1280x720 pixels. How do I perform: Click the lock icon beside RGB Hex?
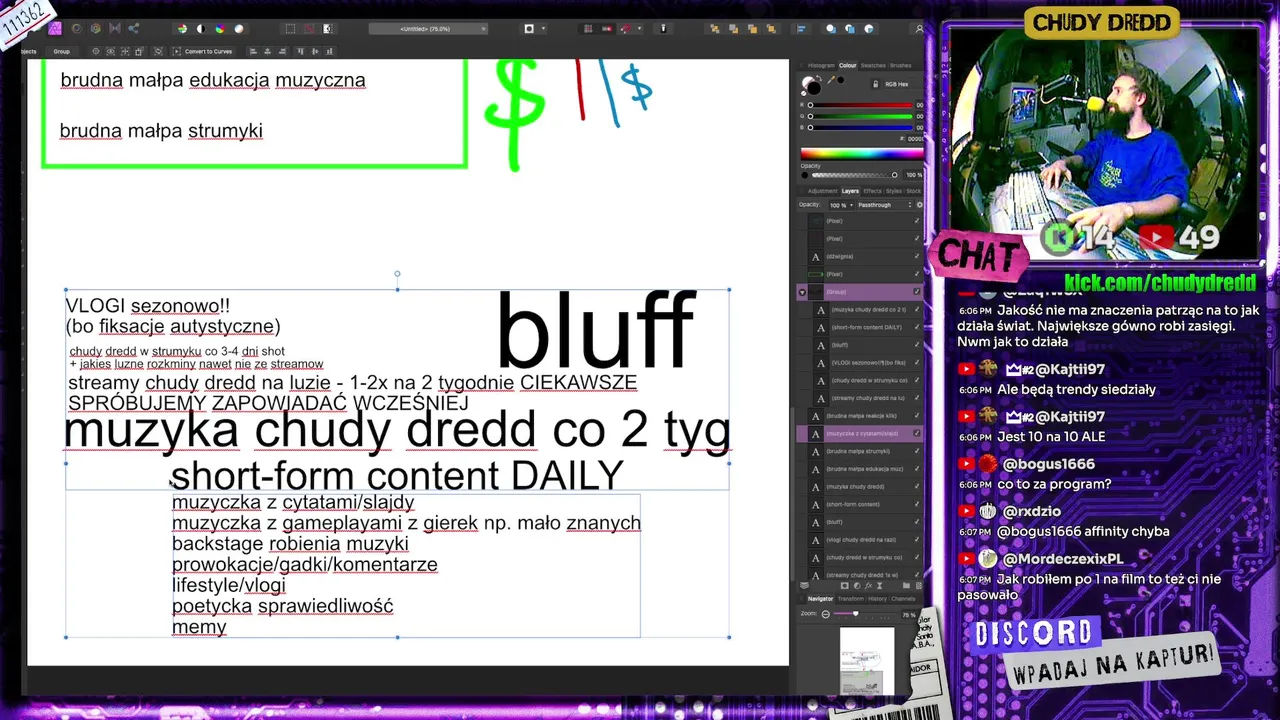[875, 84]
